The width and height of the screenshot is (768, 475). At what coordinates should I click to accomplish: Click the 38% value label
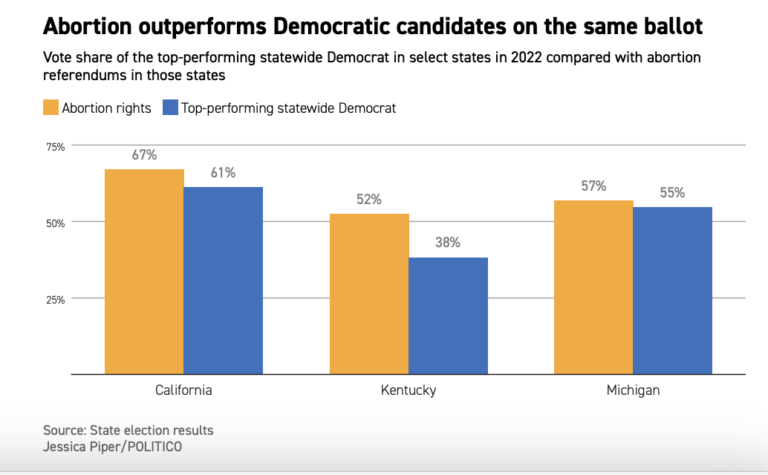(448, 243)
